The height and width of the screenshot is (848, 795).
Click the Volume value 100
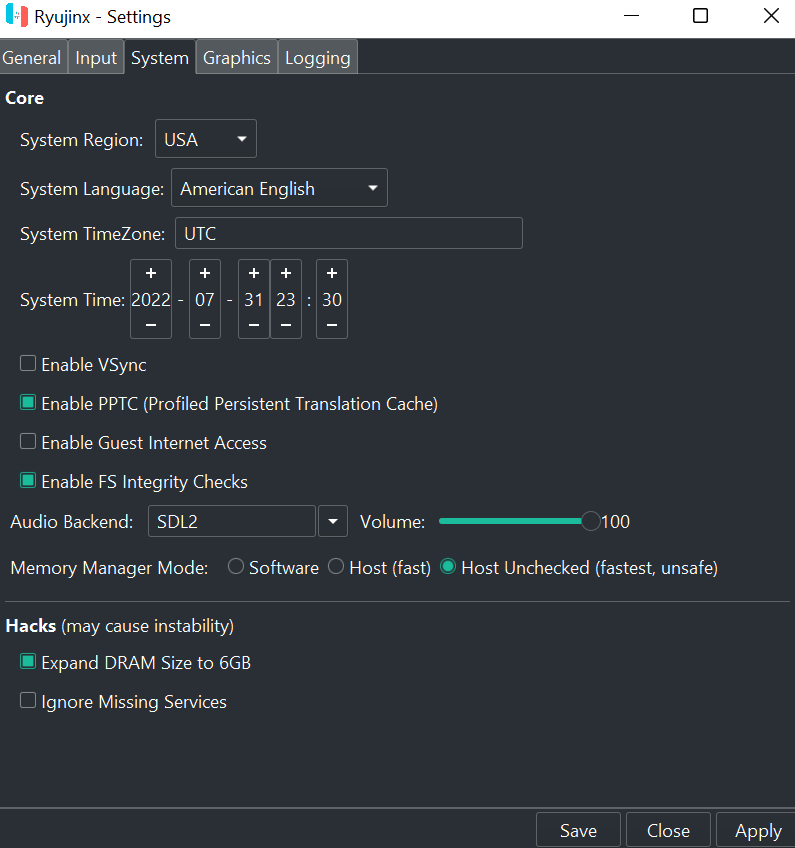[615, 522]
